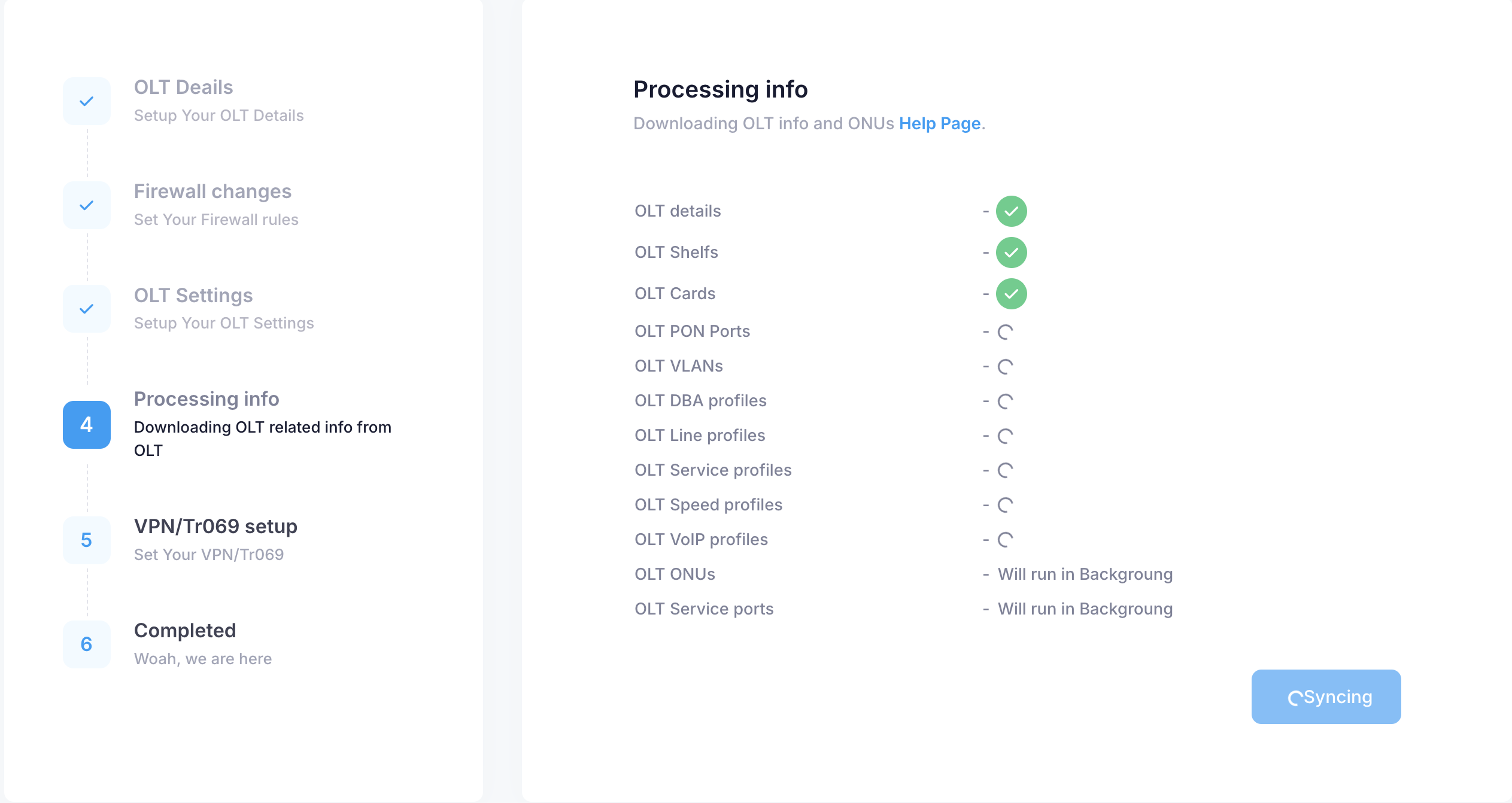The width and height of the screenshot is (1512, 803).
Task: Click the OLT Settings step checkmark icon
Action: pos(87,309)
